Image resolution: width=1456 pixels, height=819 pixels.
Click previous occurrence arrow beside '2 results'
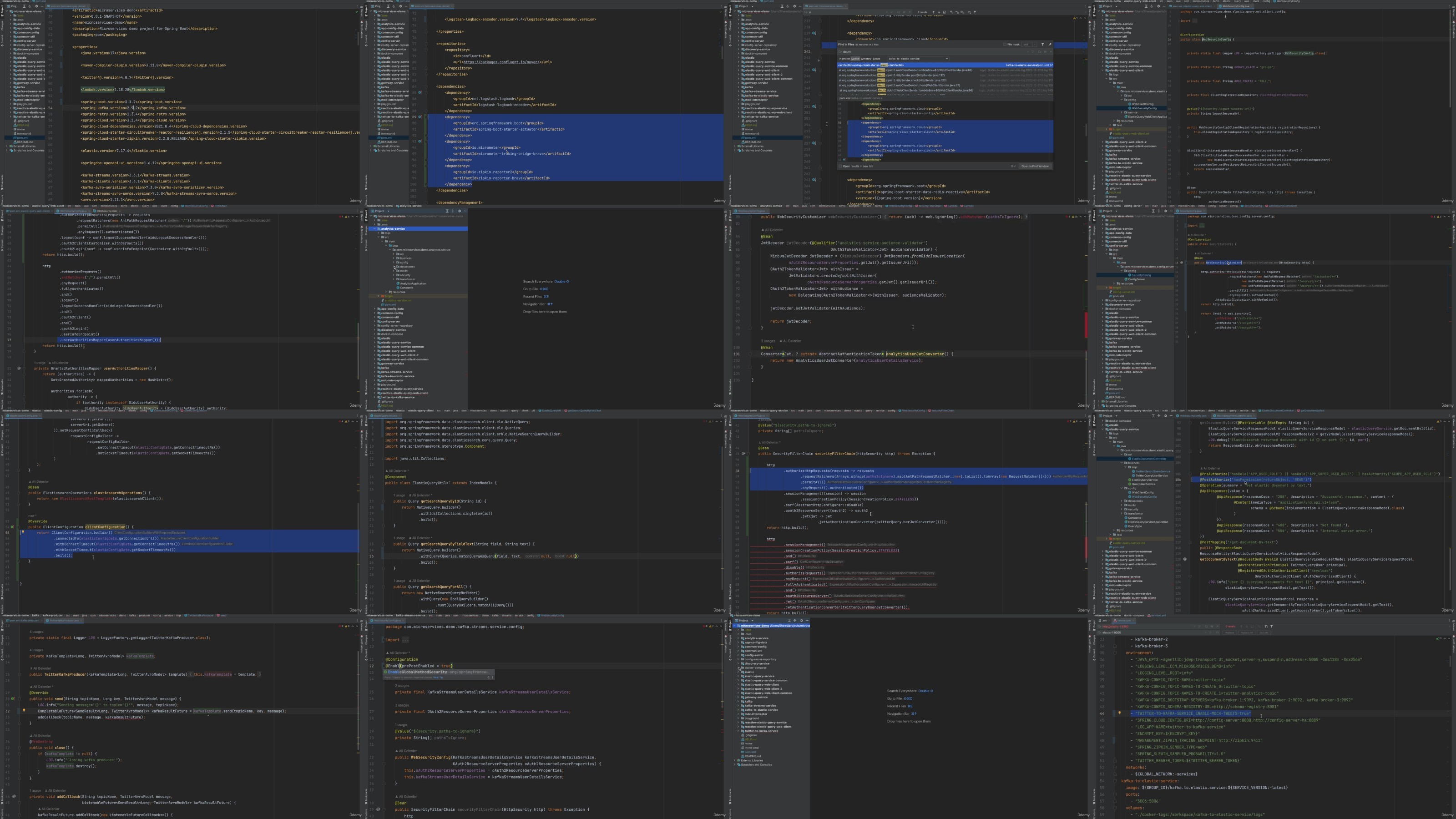[934, 12]
